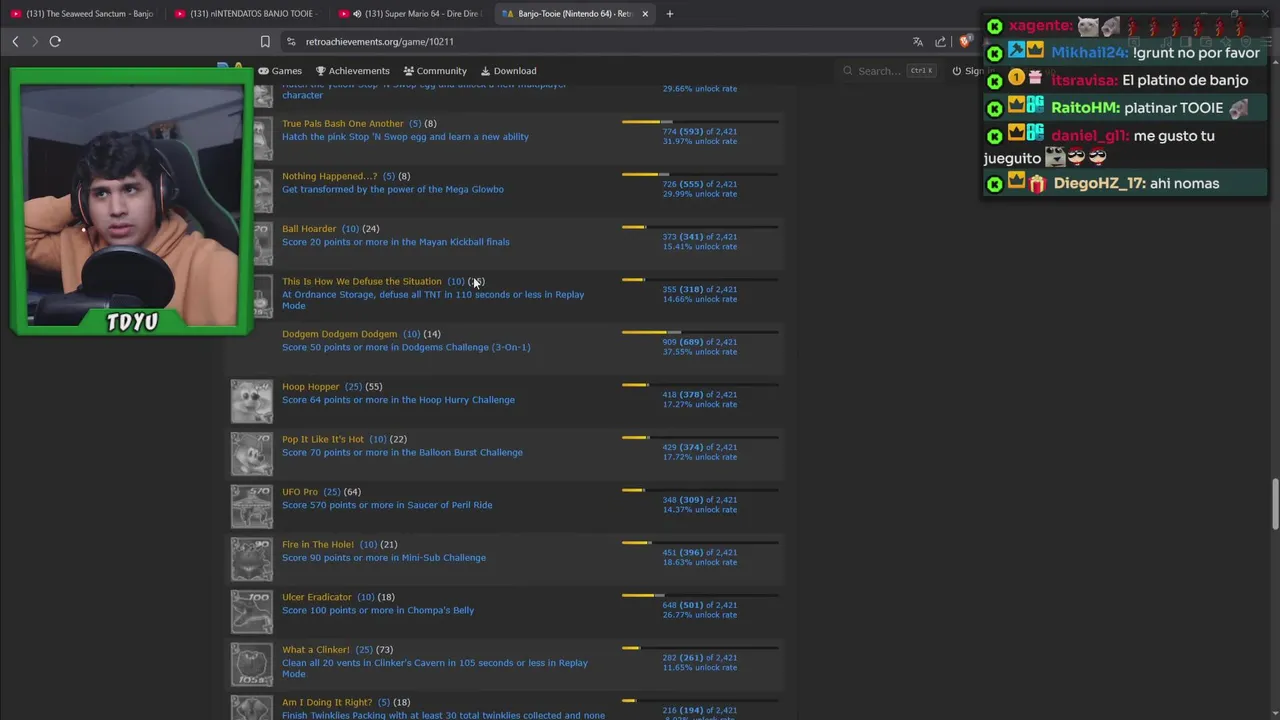Image resolution: width=1280 pixels, height=720 pixels.
Task: Click the Get transformed by Mega Glowbo description
Action: (393, 189)
